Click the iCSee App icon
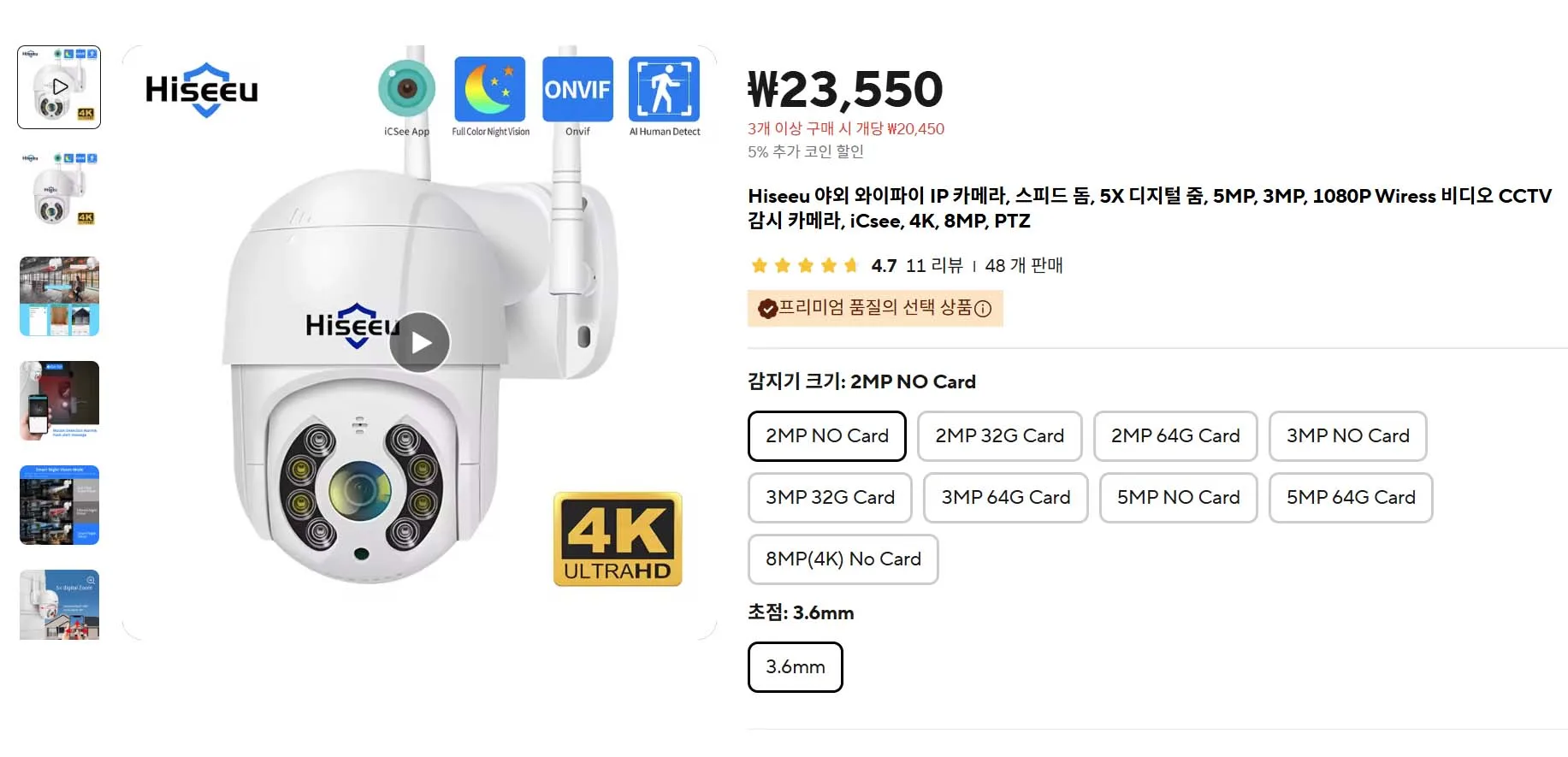Image resolution: width=1568 pixels, height=757 pixels. (x=405, y=89)
